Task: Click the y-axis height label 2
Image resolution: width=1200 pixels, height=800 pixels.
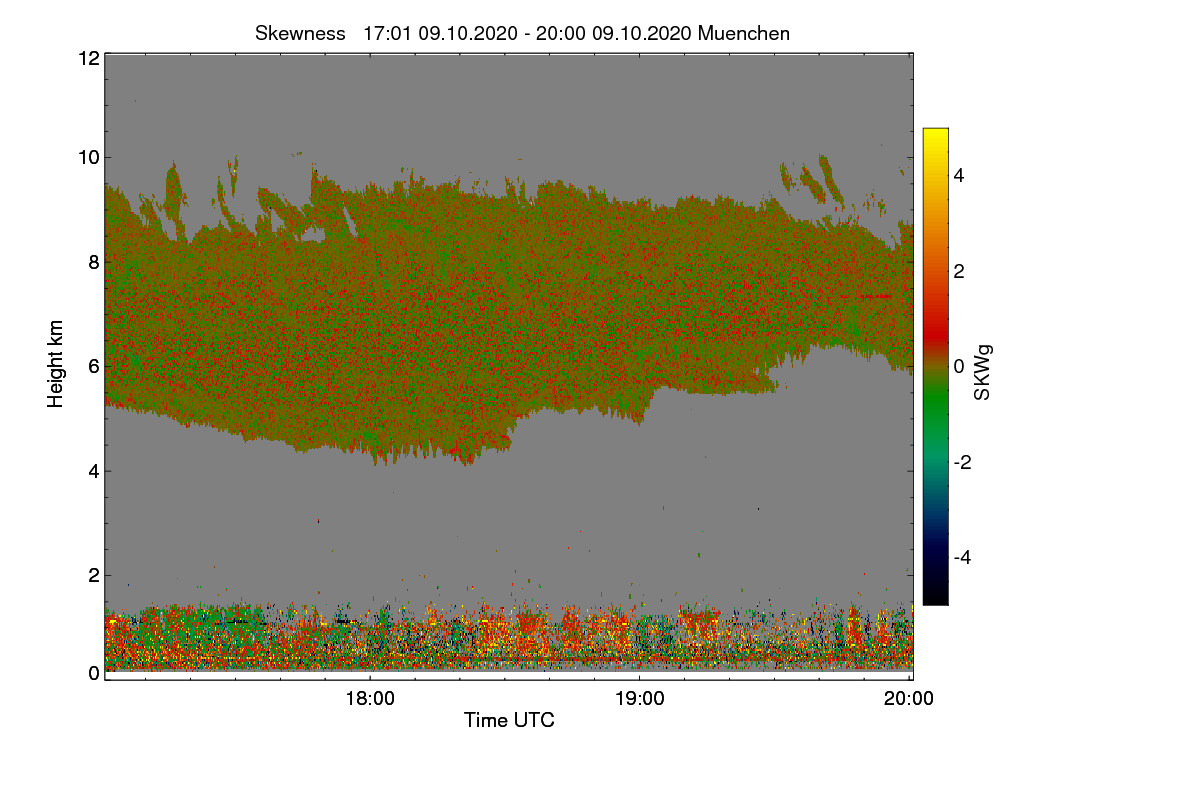Action: point(92,575)
